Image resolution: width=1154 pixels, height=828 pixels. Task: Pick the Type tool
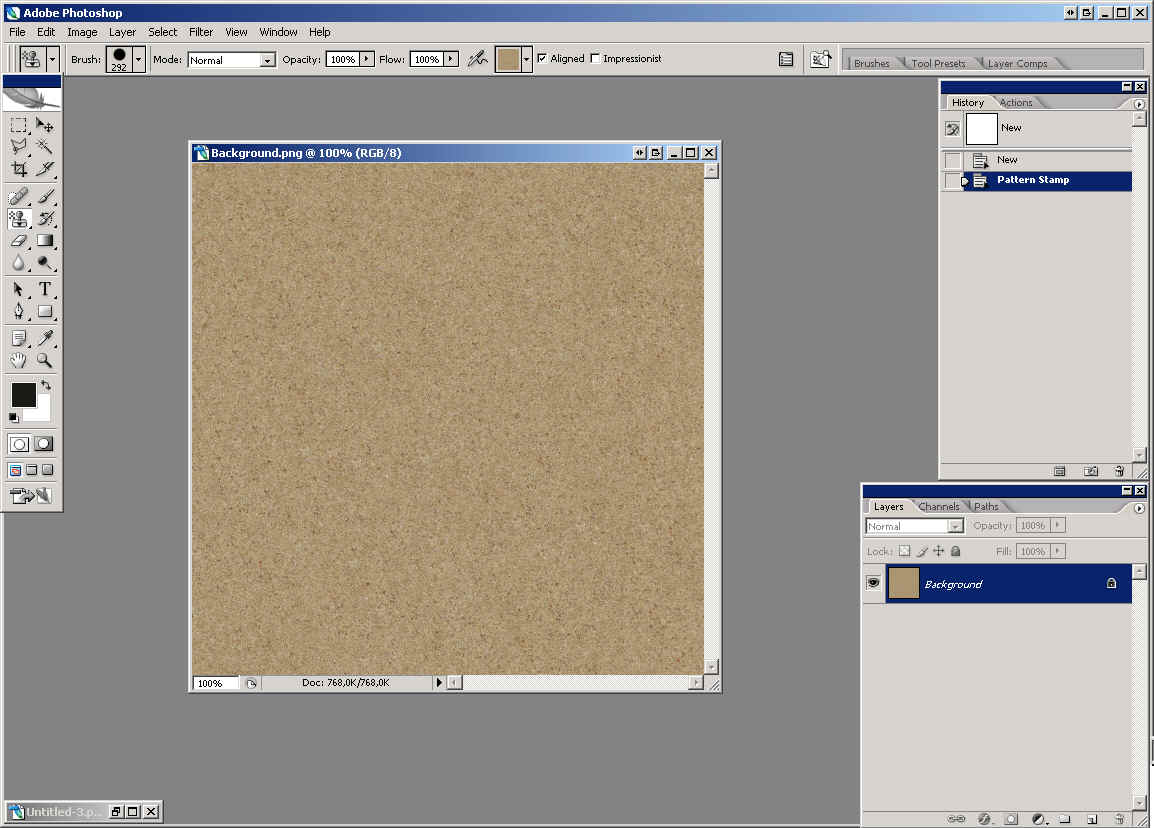(x=45, y=289)
